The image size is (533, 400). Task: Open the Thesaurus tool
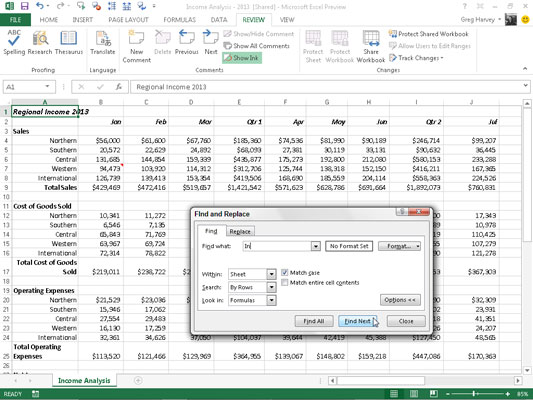pos(69,42)
